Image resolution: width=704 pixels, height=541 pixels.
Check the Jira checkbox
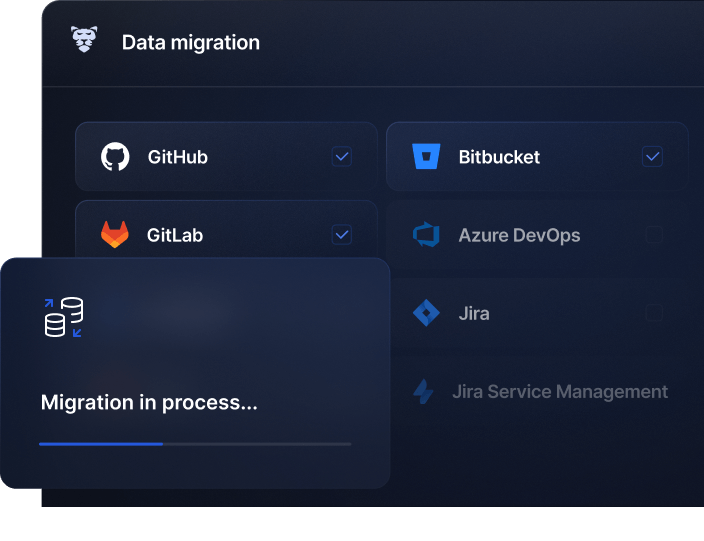(x=653, y=314)
